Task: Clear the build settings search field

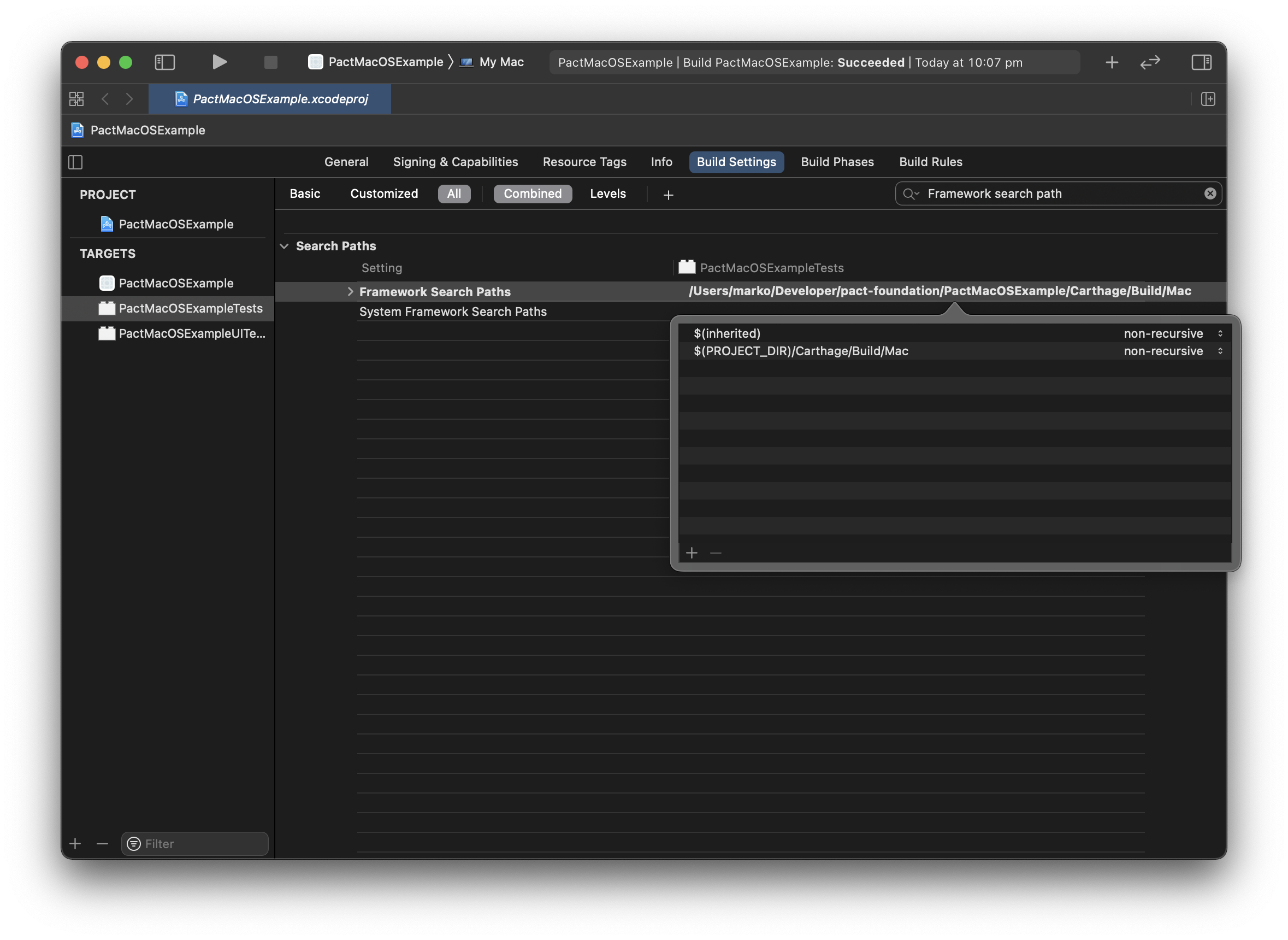Action: 1209,193
